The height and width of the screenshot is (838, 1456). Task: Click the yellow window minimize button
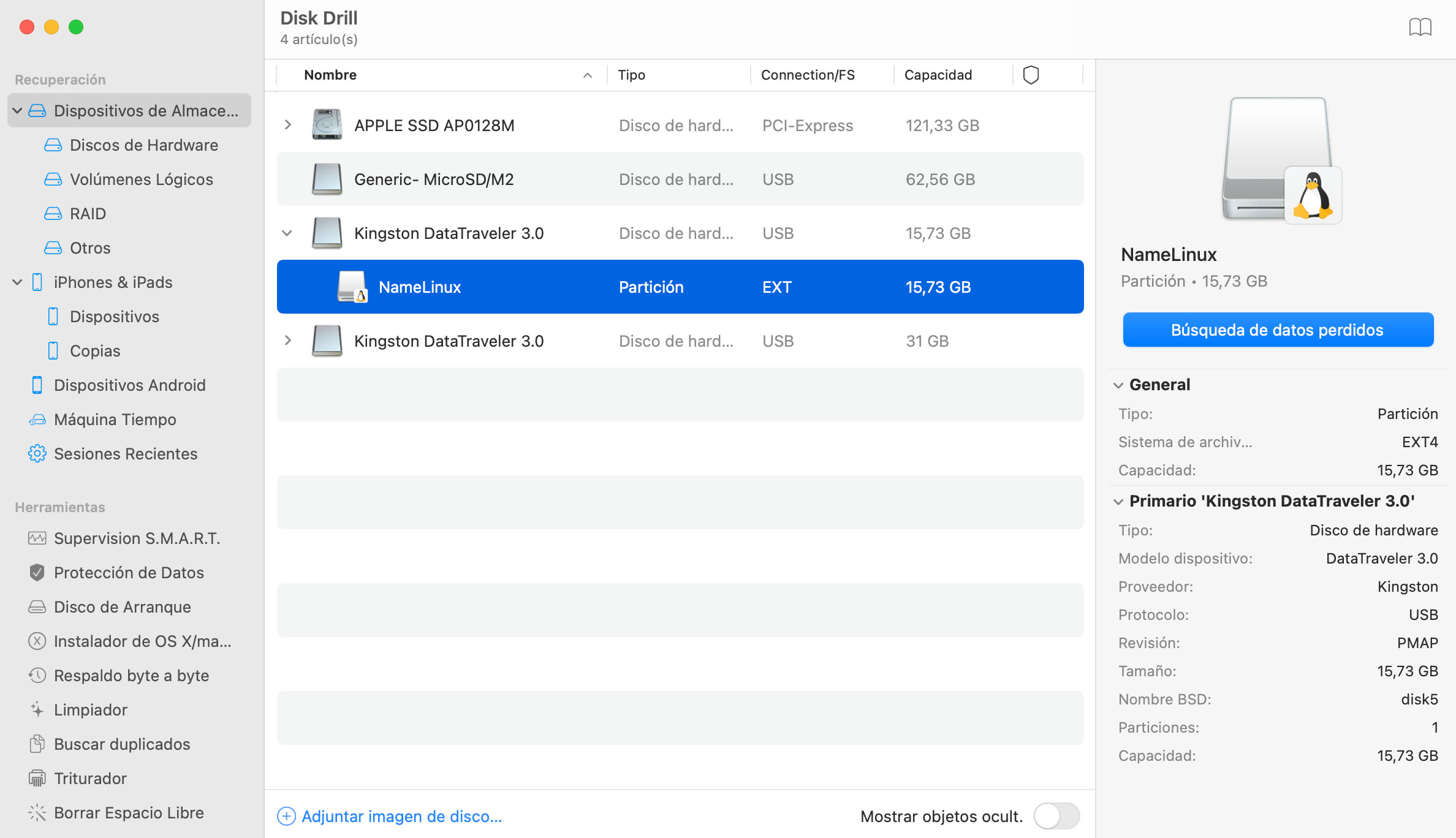pos(51,27)
